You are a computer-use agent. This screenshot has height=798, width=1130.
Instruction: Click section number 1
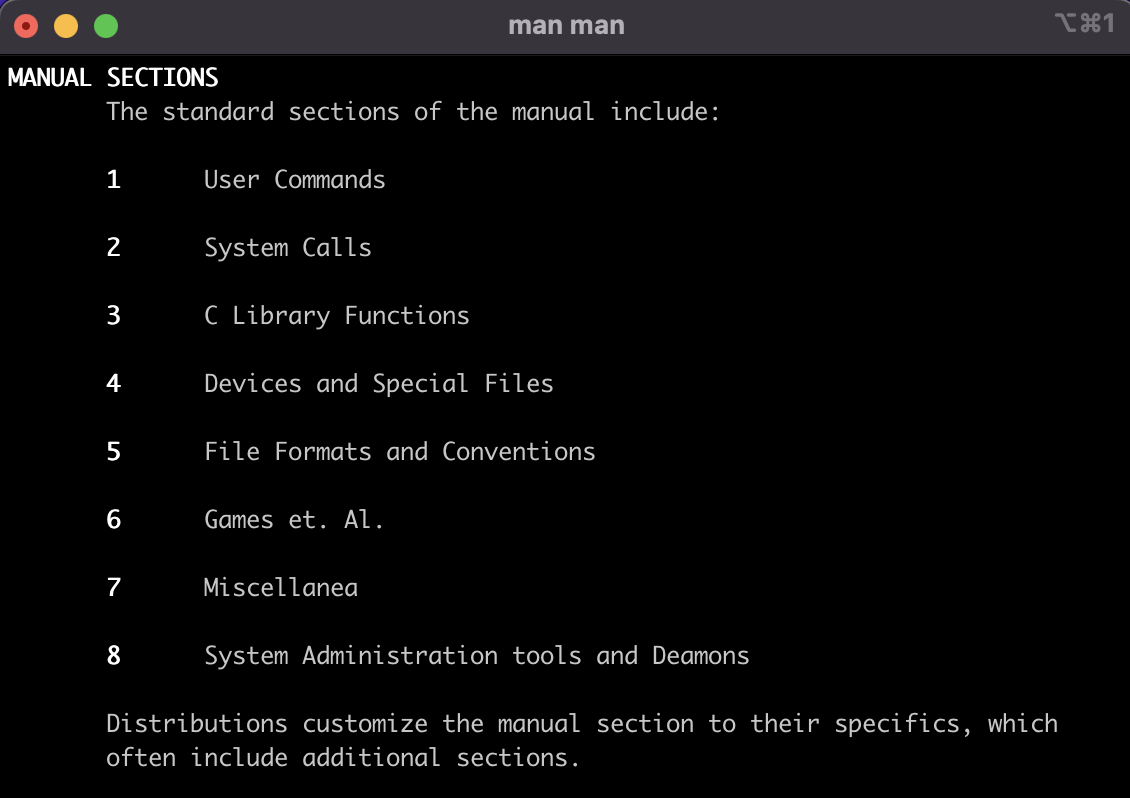114,179
